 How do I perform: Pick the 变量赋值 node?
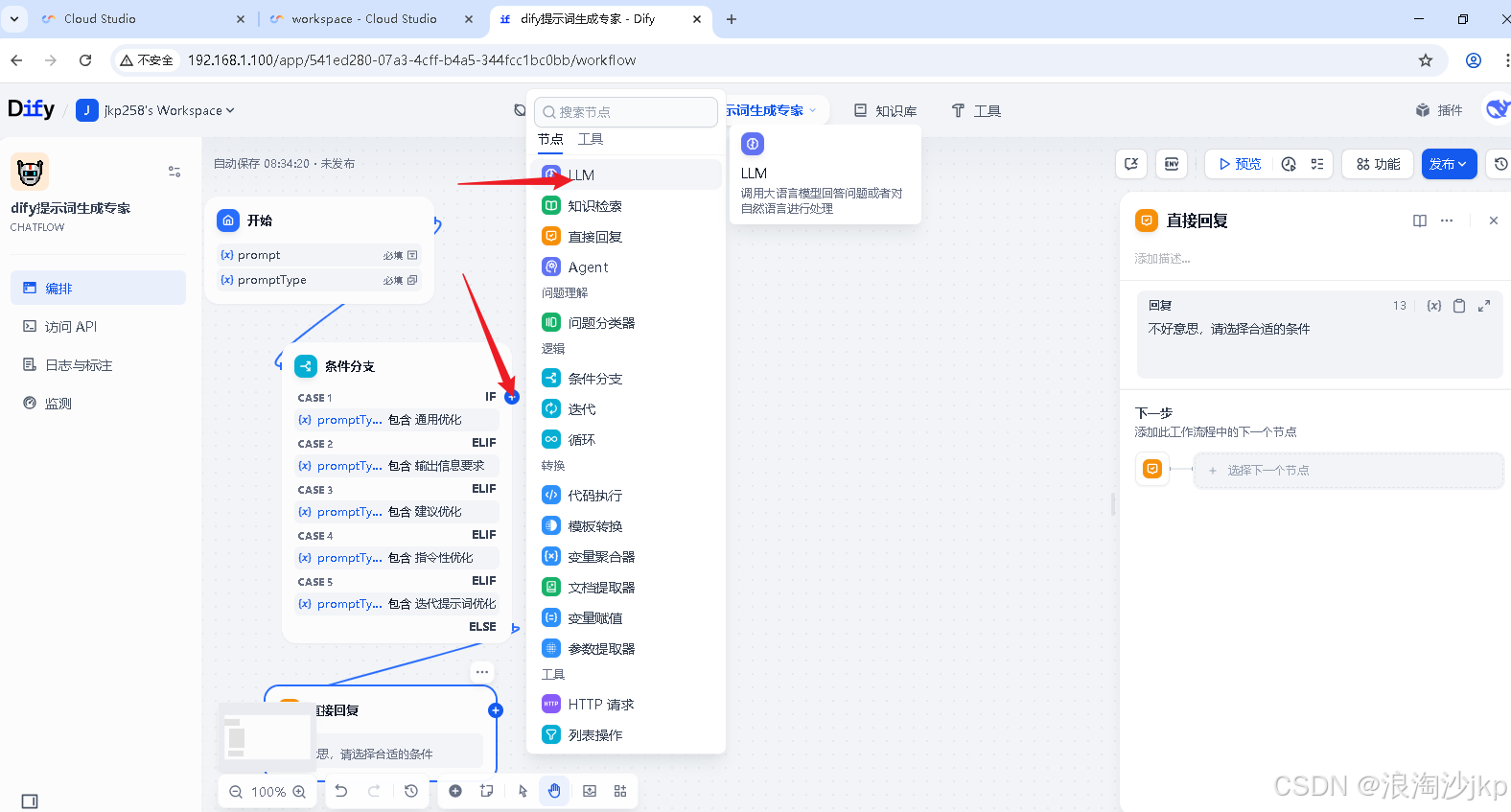click(625, 617)
